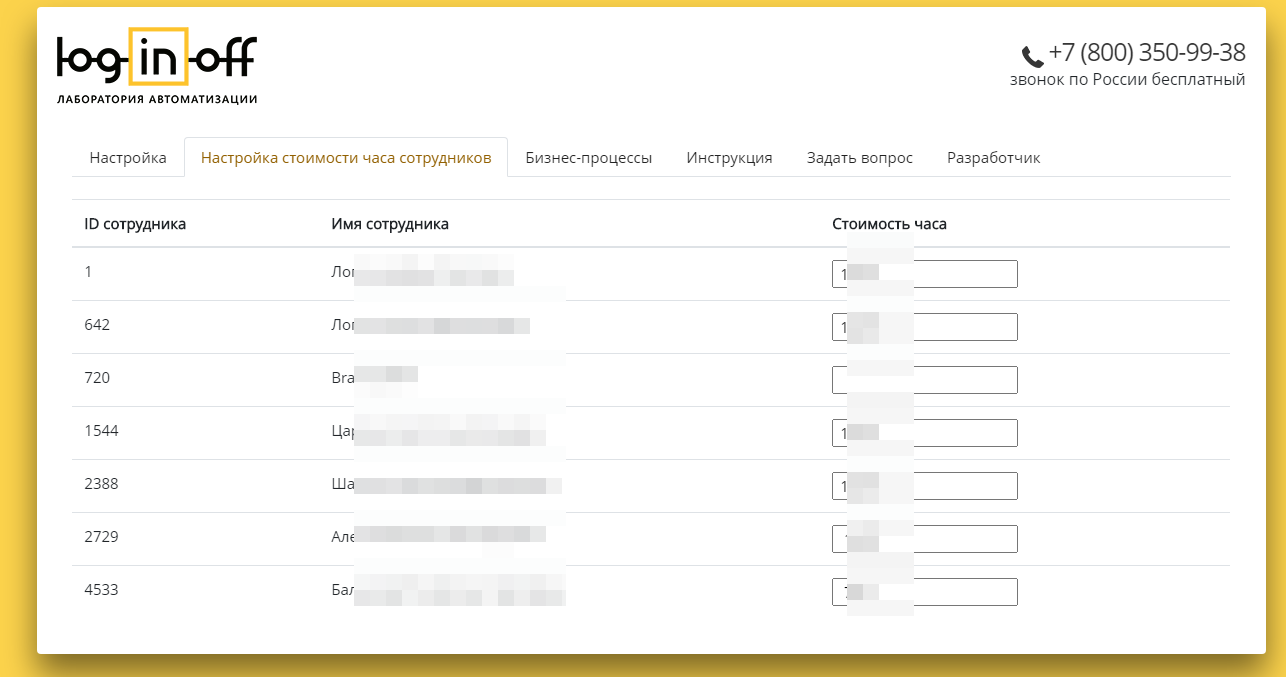1286x677 pixels.
Task: Click the ID сотрудника column header
Action: click(x=135, y=224)
